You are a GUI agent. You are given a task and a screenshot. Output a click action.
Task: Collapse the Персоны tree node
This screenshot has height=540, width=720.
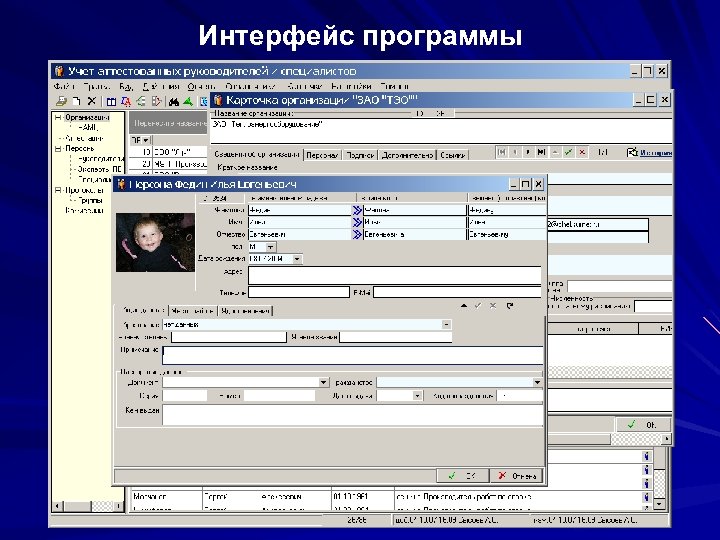click(x=58, y=149)
